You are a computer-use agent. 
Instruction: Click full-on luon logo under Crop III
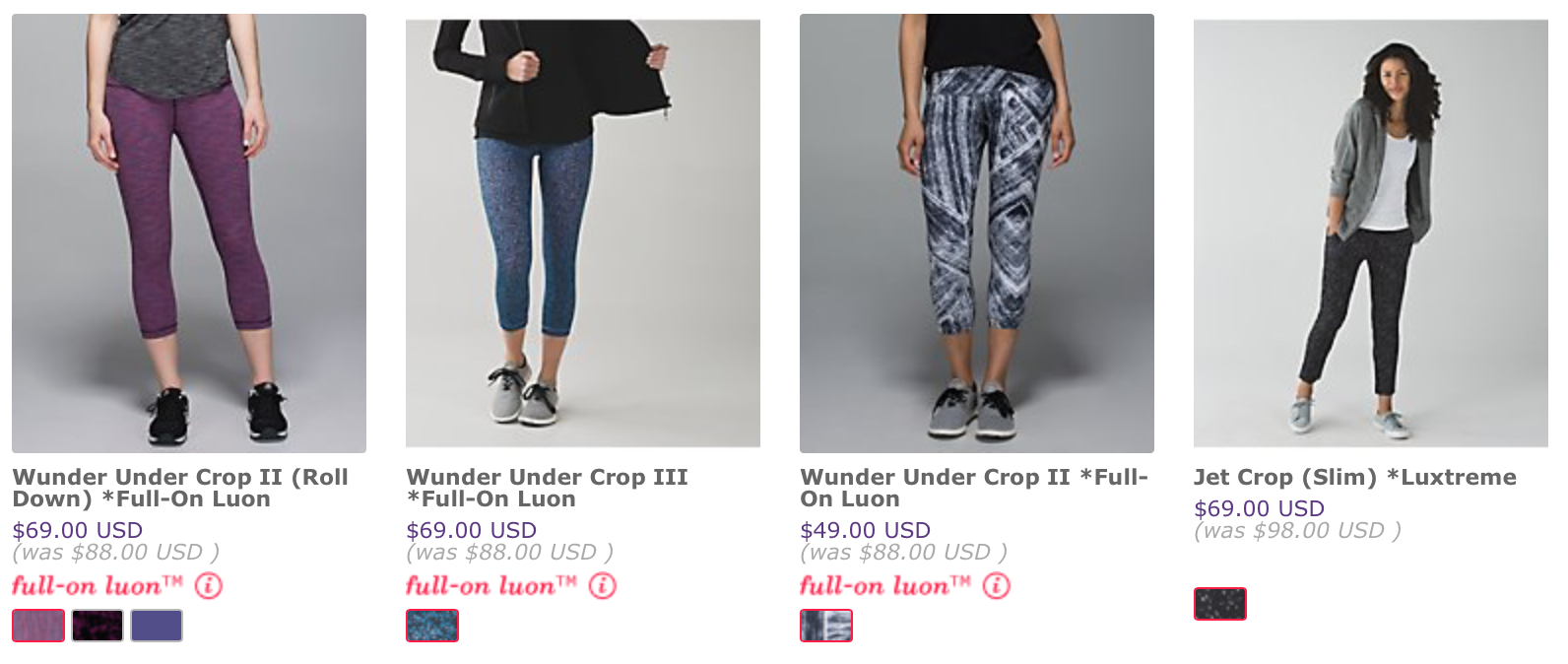coord(491,586)
